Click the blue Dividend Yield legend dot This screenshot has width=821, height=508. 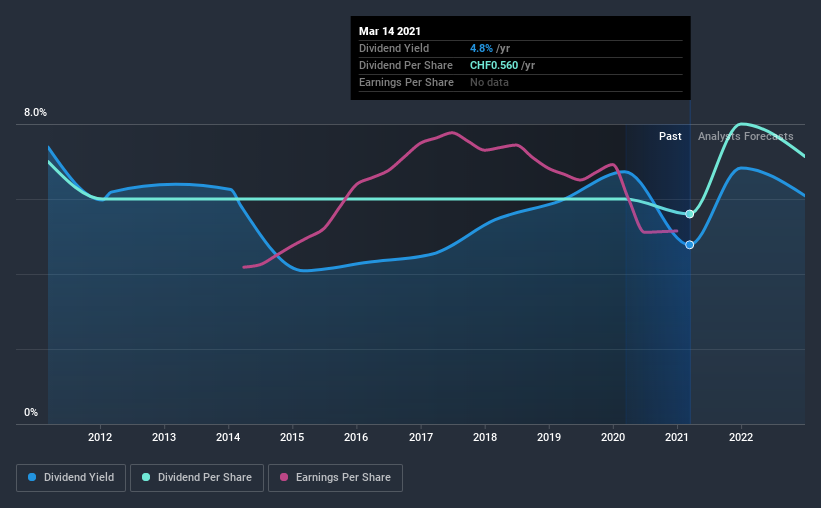tap(32, 477)
